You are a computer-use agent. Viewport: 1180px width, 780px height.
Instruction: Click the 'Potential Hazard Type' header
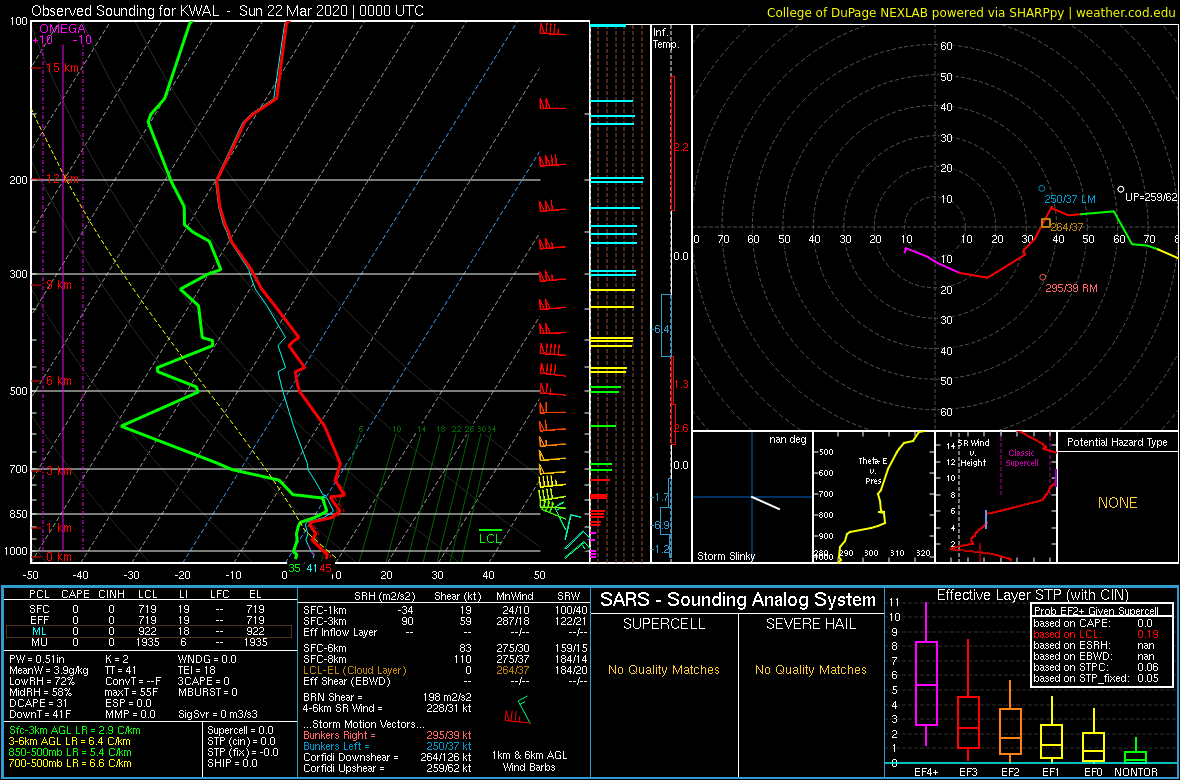click(x=1118, y=443)
